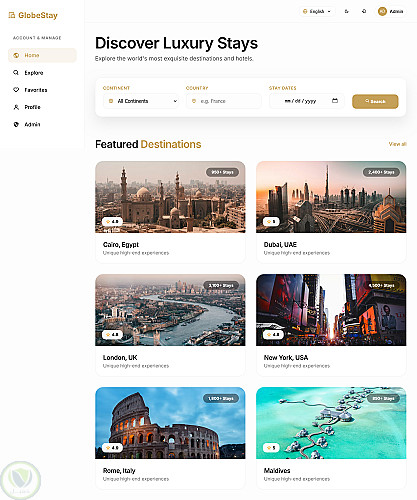417x500 pixels.
Task: Open the Cairo, Egypt destination card
Action: 170,212
